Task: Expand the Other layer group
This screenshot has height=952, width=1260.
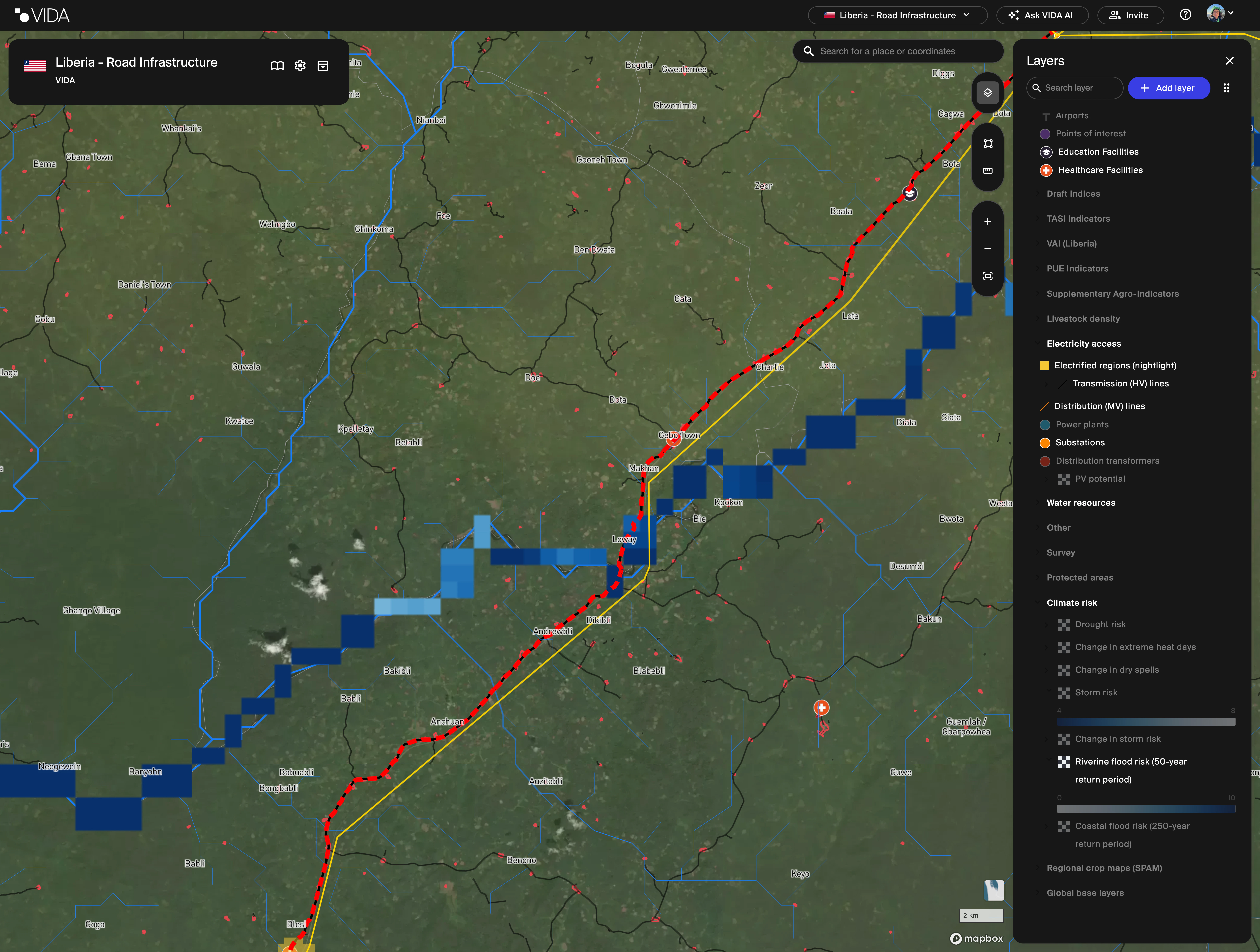Action: [1058, 528]
